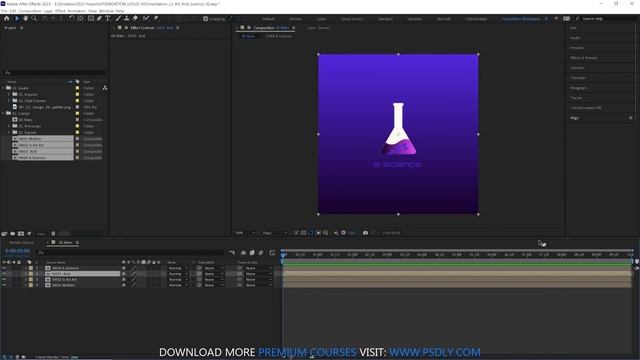The width and height of the screenshot is (640, 360).
Task: Select the Rectangle shape tool
Action: (91, 18)
